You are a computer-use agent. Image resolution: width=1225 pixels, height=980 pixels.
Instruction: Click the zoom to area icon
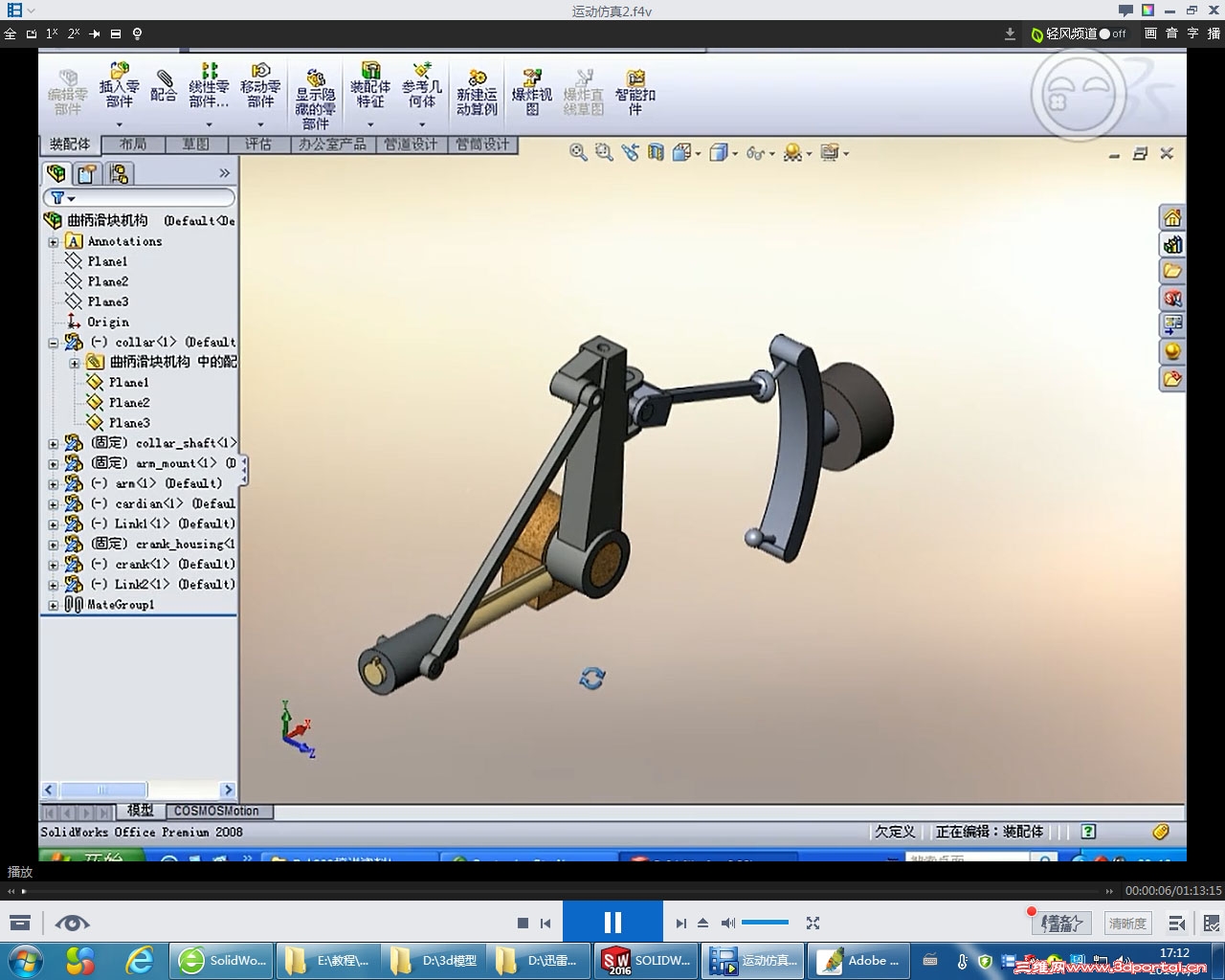(x=604, y=152)
